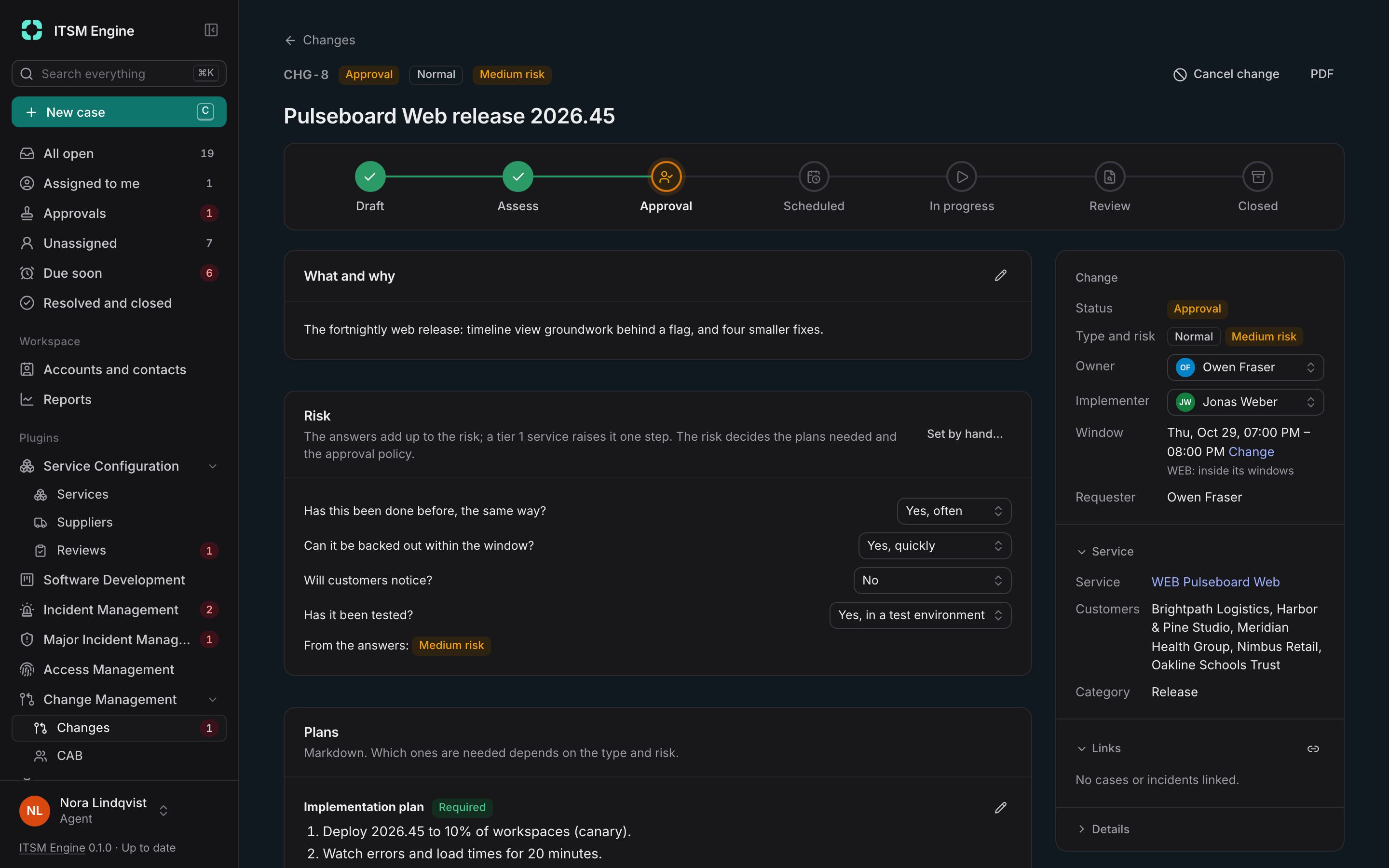Click the Medium risk header badge
Image resolution: width=1389 pixels, height=868 pixels.
[x=511, y=75]
